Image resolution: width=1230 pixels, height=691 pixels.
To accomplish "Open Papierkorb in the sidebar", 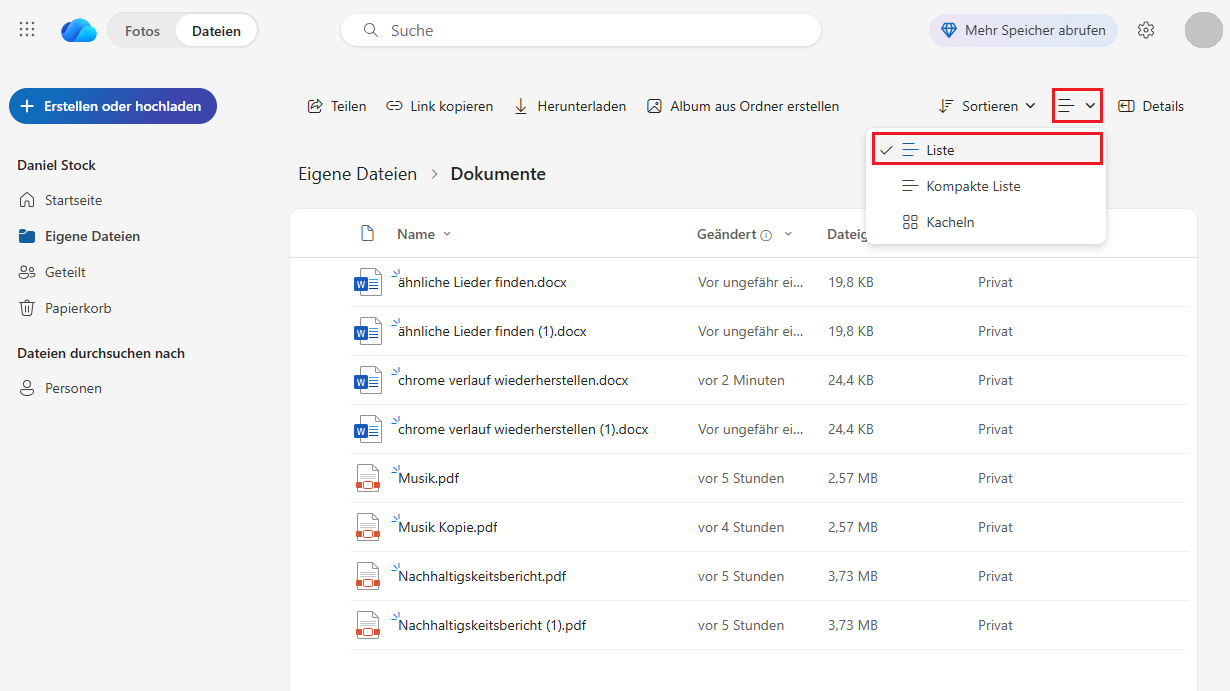I will coord(78,308).
